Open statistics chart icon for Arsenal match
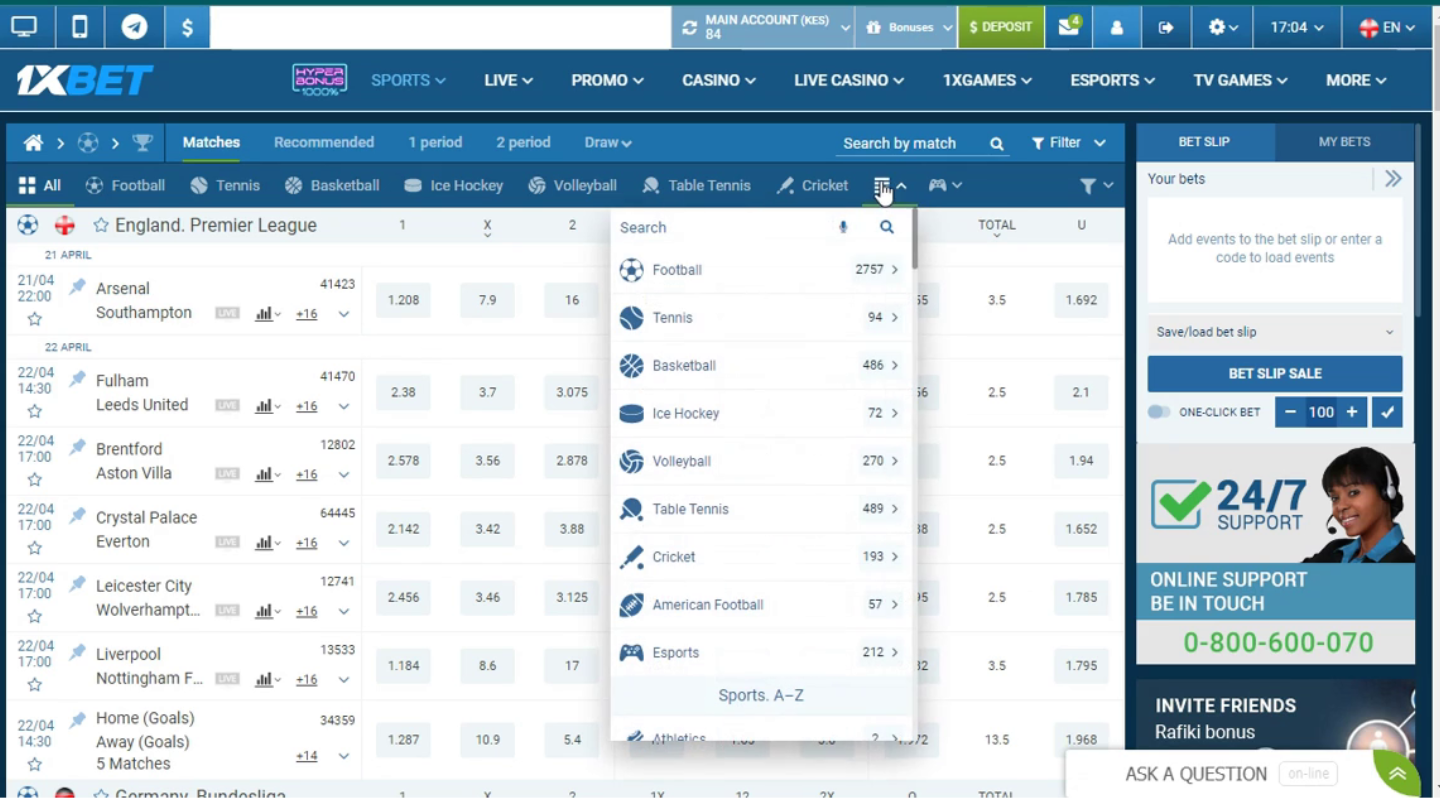The image size is (1440, 810). [x=264, y=314]
